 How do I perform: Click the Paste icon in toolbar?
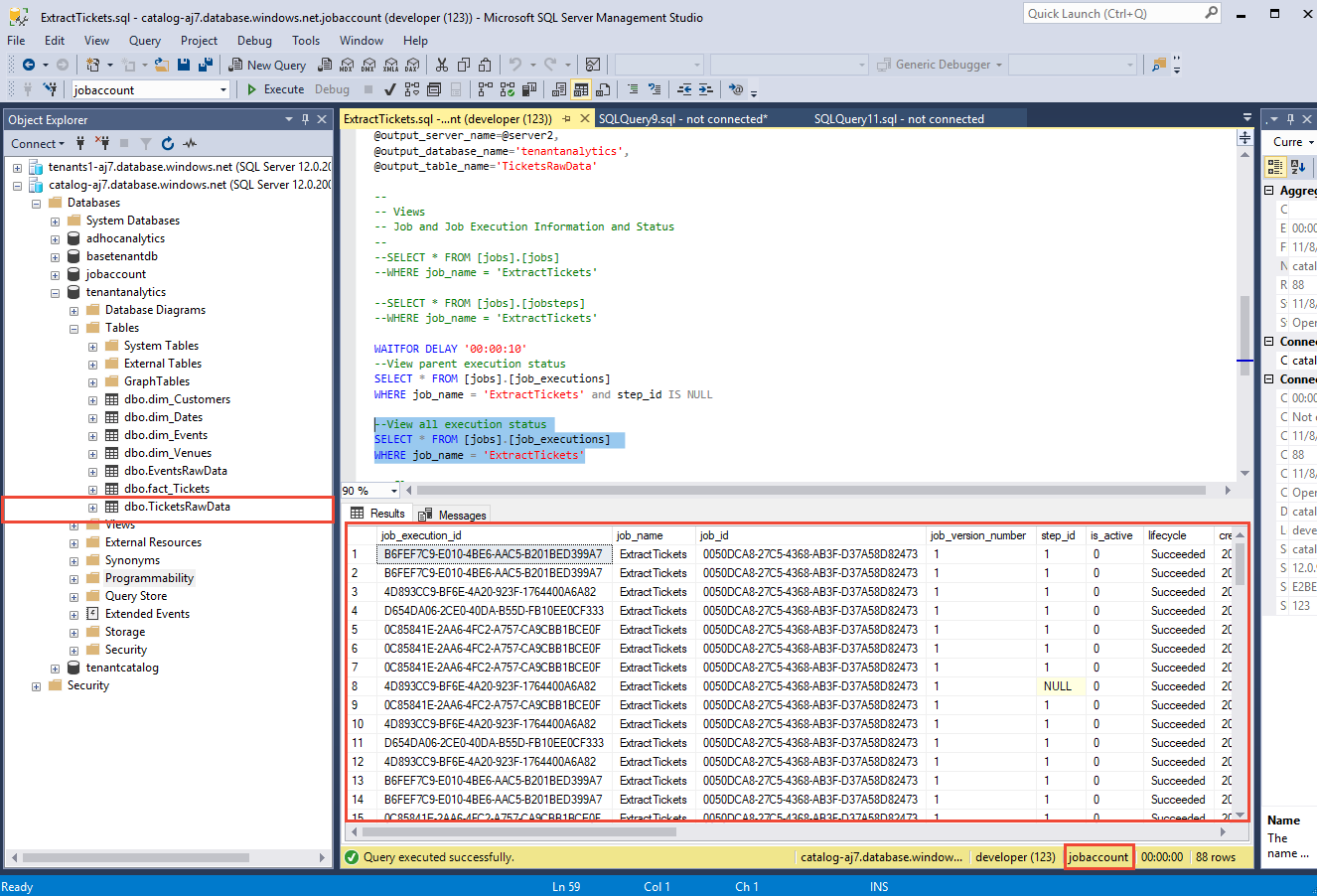point(486,65)
